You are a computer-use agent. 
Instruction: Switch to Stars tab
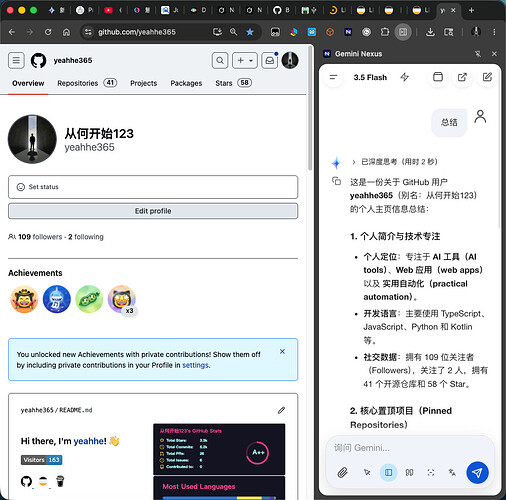(233, 83)
